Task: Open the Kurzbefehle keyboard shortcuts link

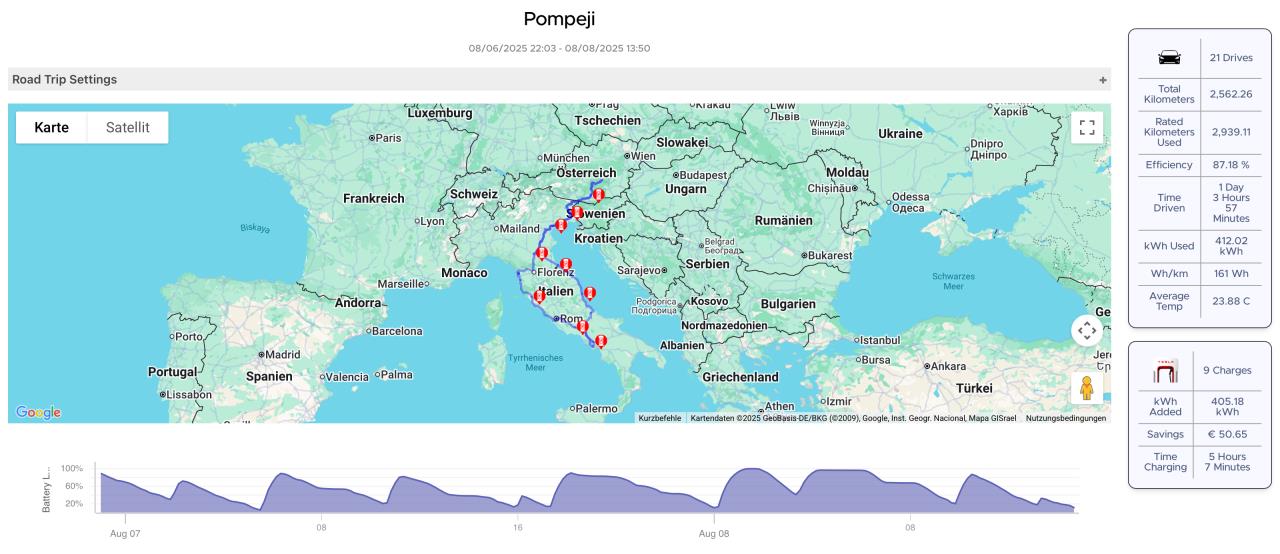Action: [x=660, y=418]
